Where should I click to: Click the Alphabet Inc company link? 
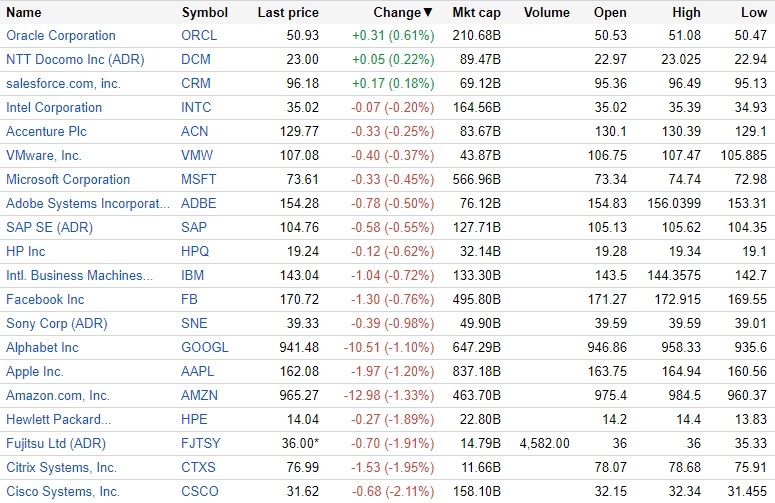pos(42,348)
